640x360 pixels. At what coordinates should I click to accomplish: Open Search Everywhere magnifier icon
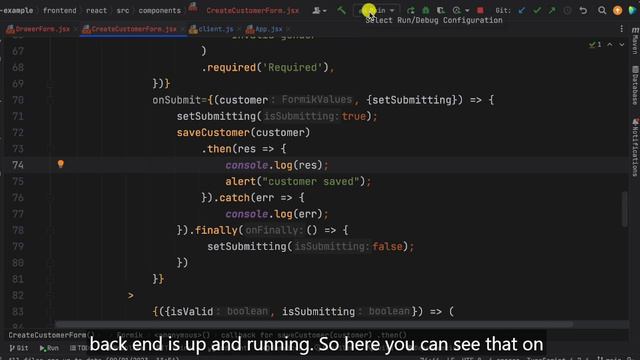602,10
